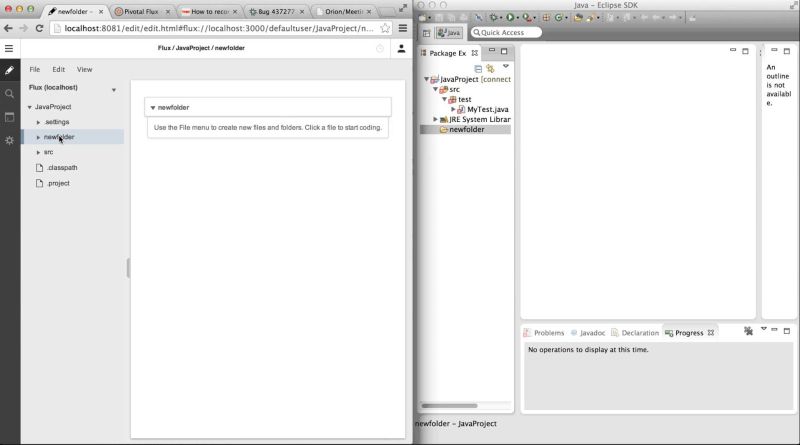The image size is (800, 445).
Task: Maximize the Eclipse editor area
Action: click(745, 51)
